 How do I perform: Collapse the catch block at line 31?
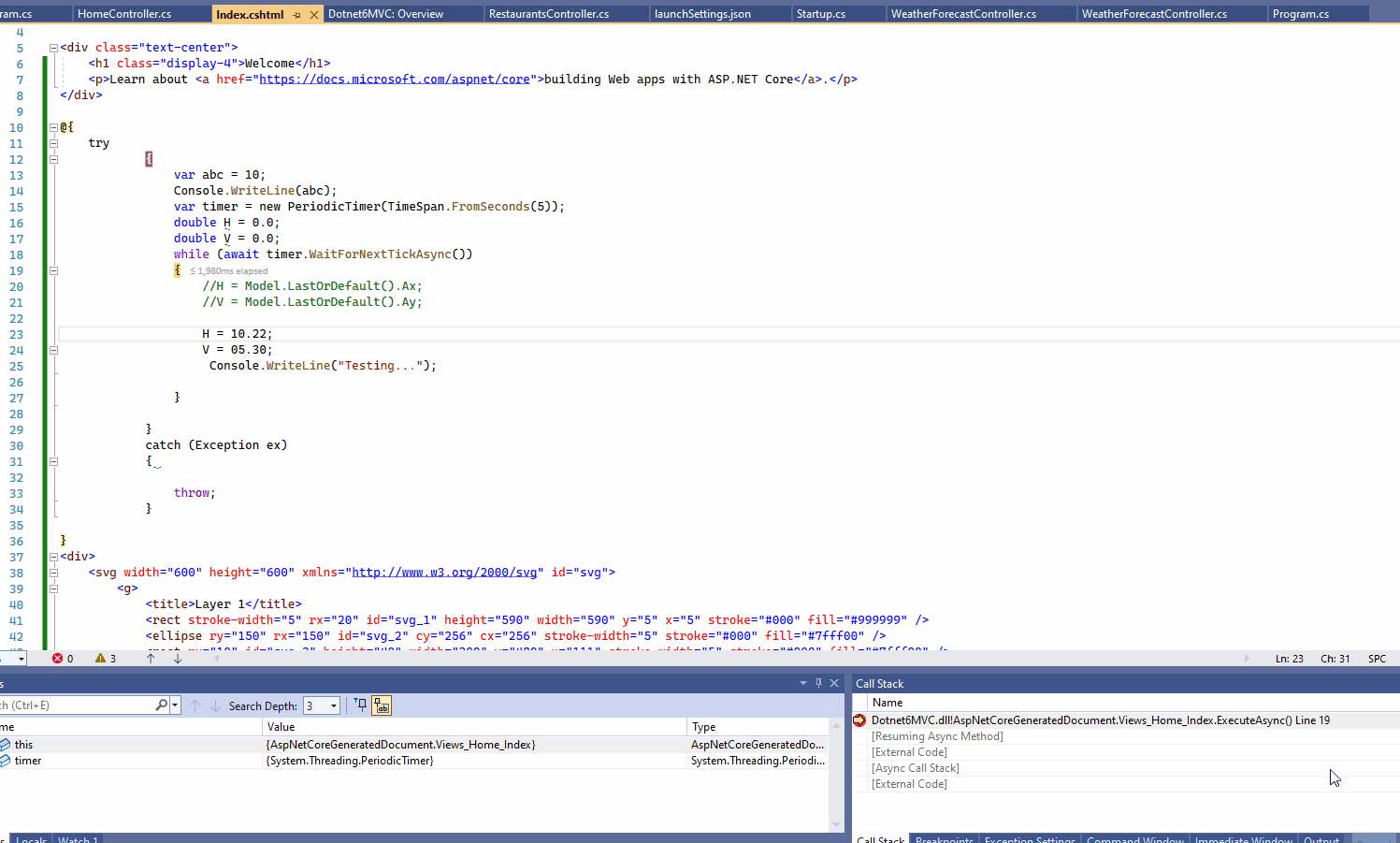point(53,461)
